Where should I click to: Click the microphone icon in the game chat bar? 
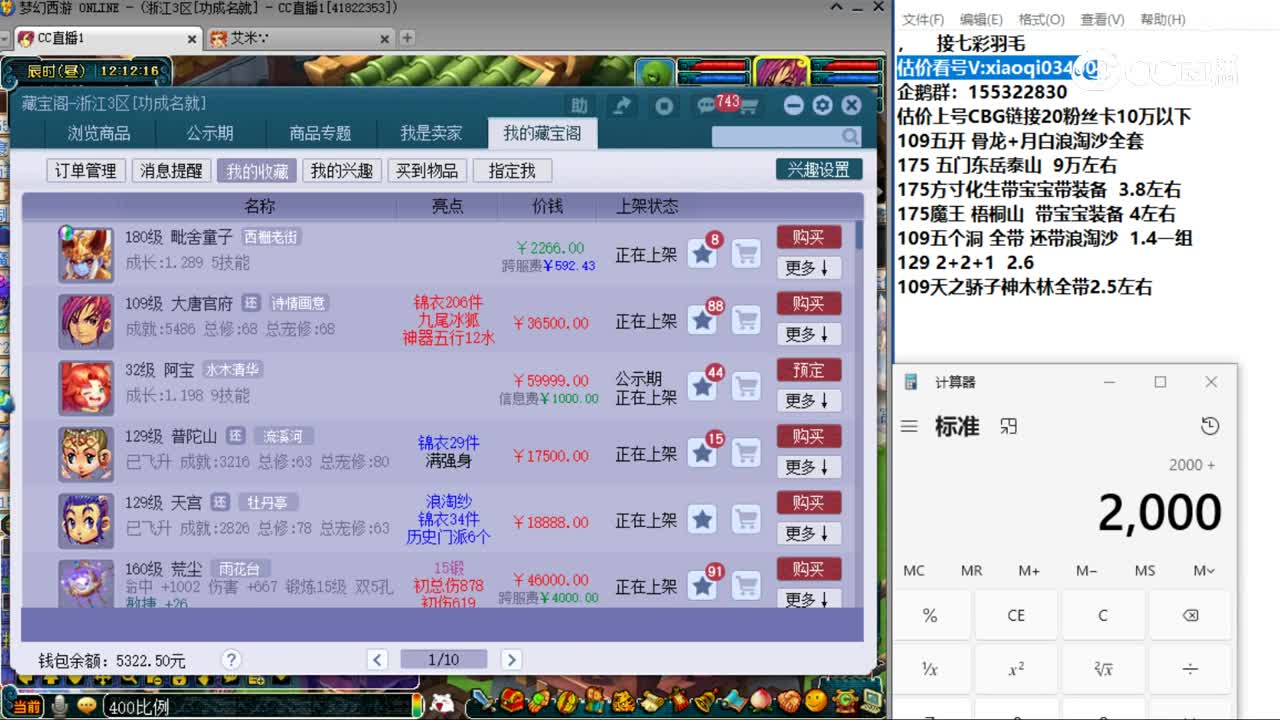coord(59,704)
